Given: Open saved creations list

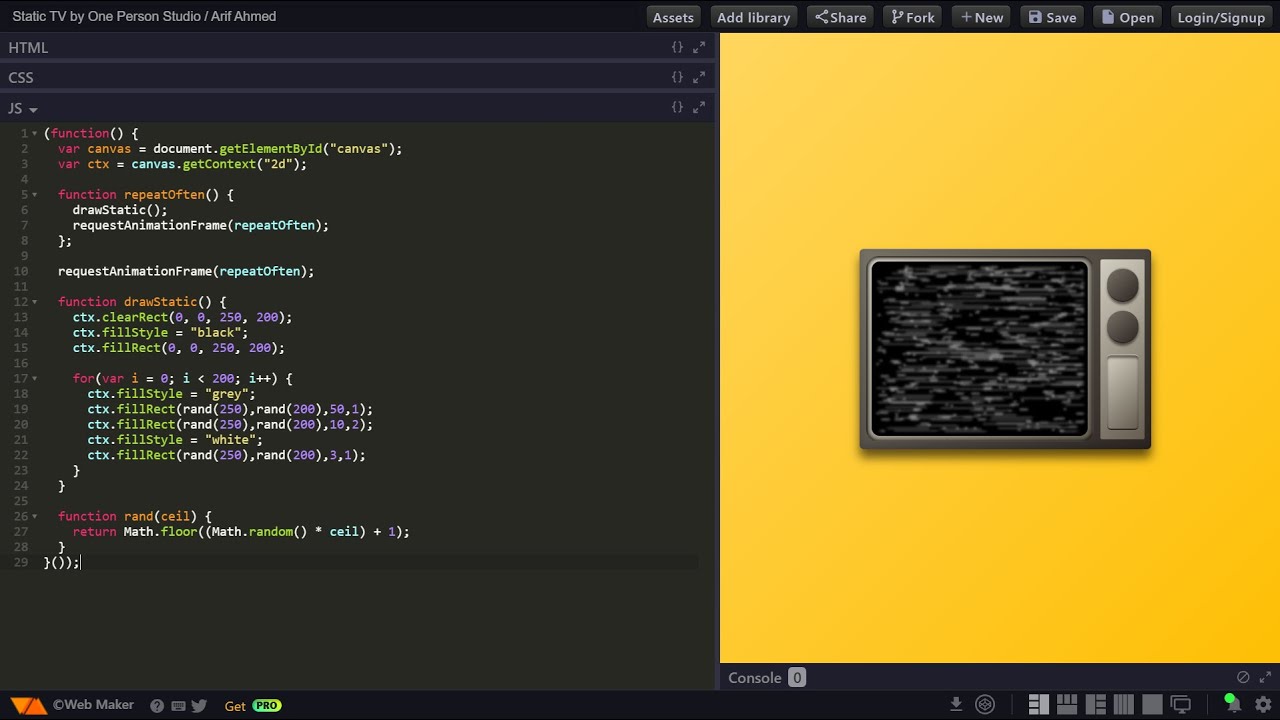Looking at the screenshot, I should pyautogui.click(x=1127, y=17).
